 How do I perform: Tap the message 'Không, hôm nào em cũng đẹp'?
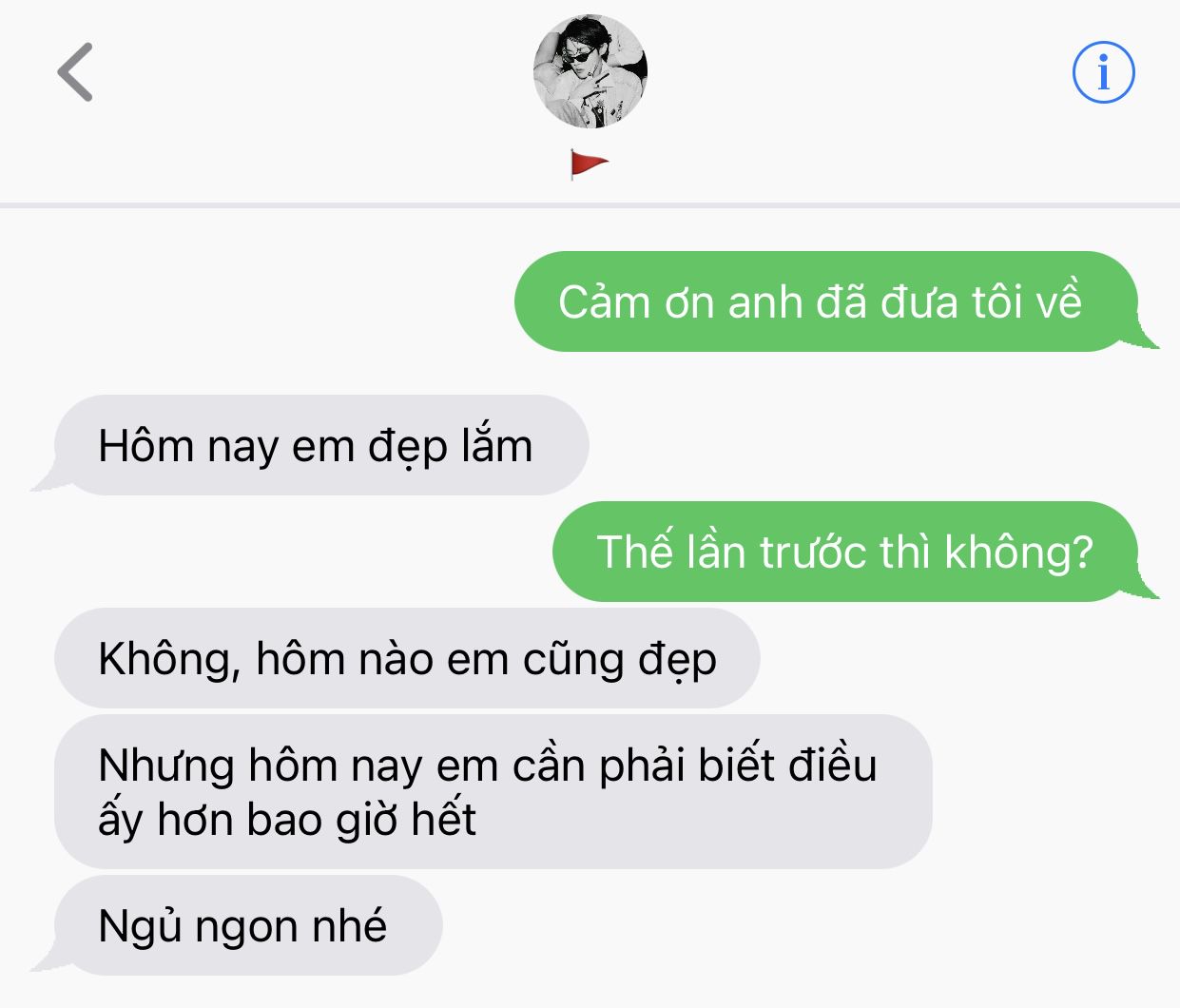click(x=407, y=658)
